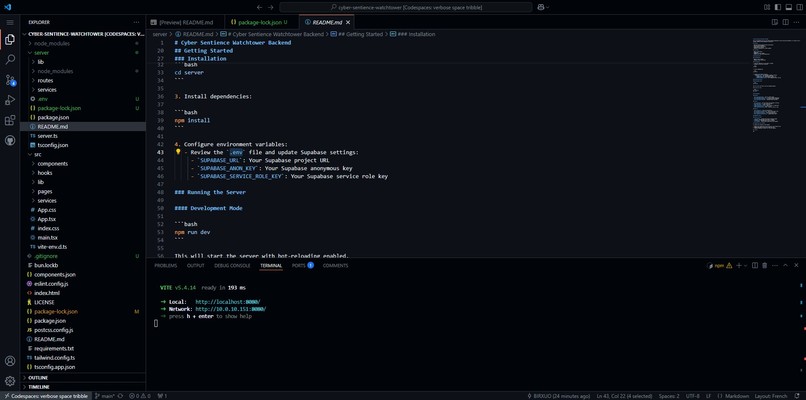Screen dimensions: 806x400
Task: Change the Markdown language mode
Action: [737, 396]
